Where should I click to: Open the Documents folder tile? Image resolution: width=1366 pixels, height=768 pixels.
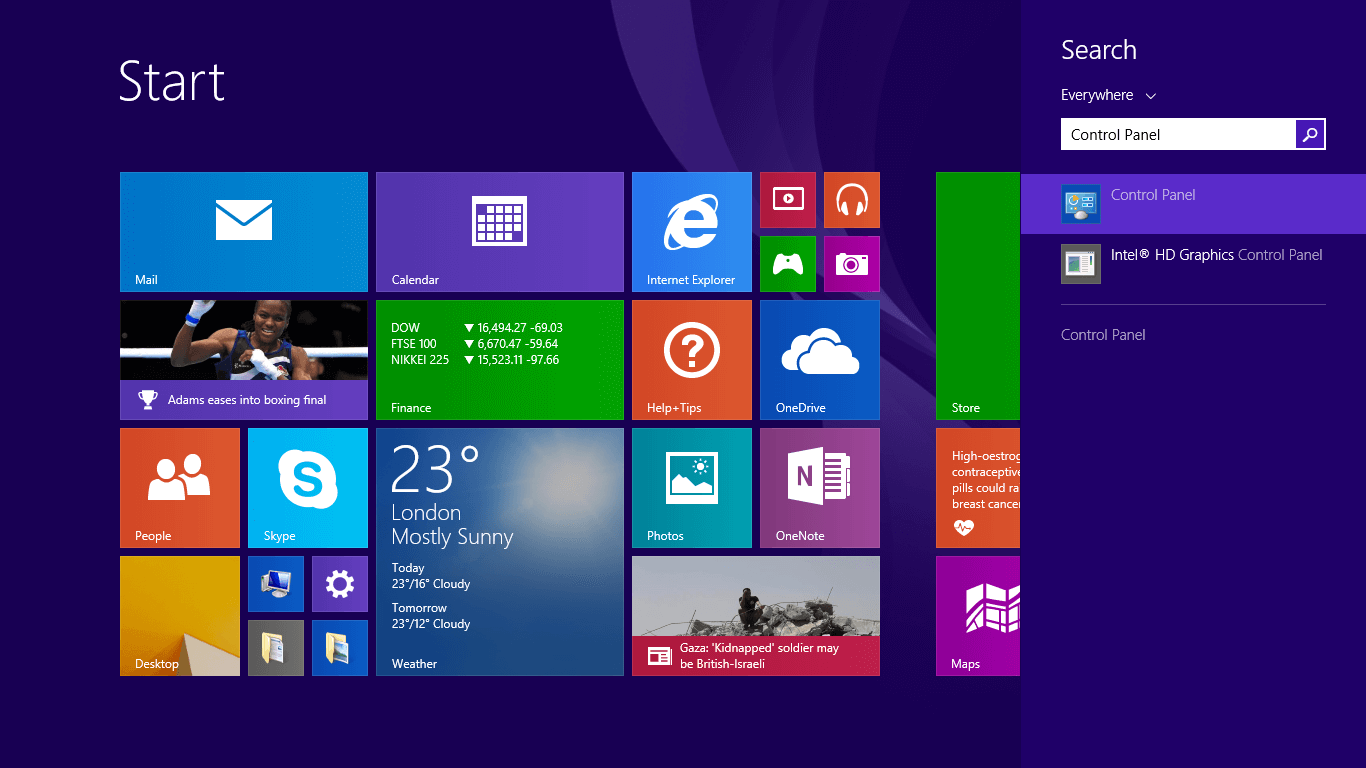276,648
